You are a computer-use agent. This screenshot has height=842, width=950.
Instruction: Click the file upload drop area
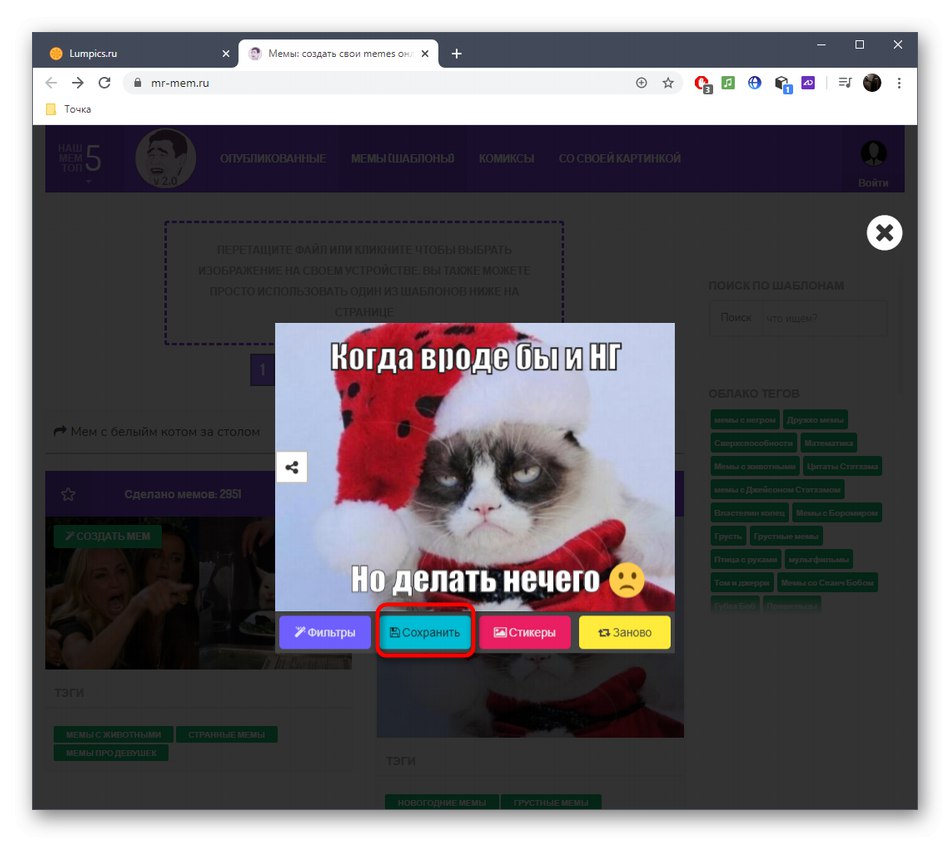pyautogui.click(x=364, y=282)
